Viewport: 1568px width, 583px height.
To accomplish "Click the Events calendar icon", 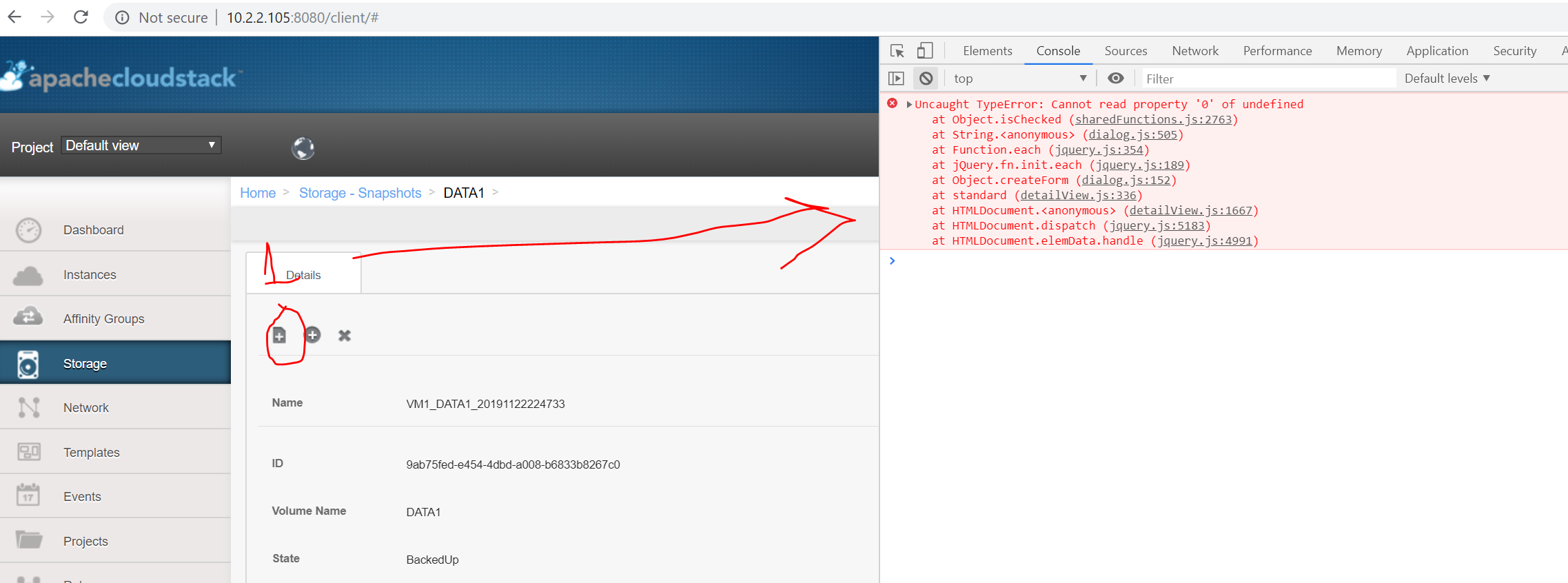I will (28, 495).
